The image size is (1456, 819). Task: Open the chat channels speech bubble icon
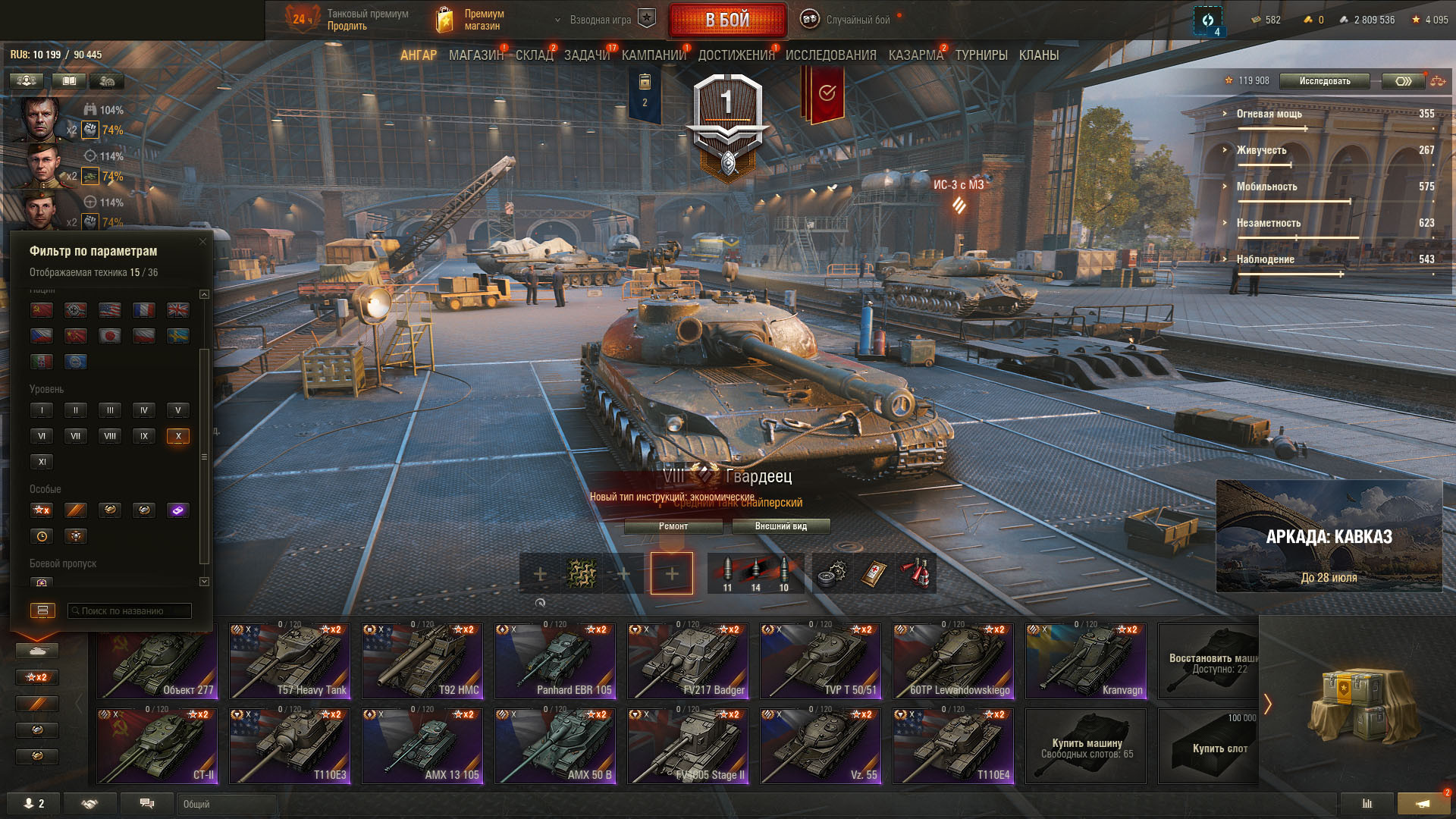tap(147, 804)
